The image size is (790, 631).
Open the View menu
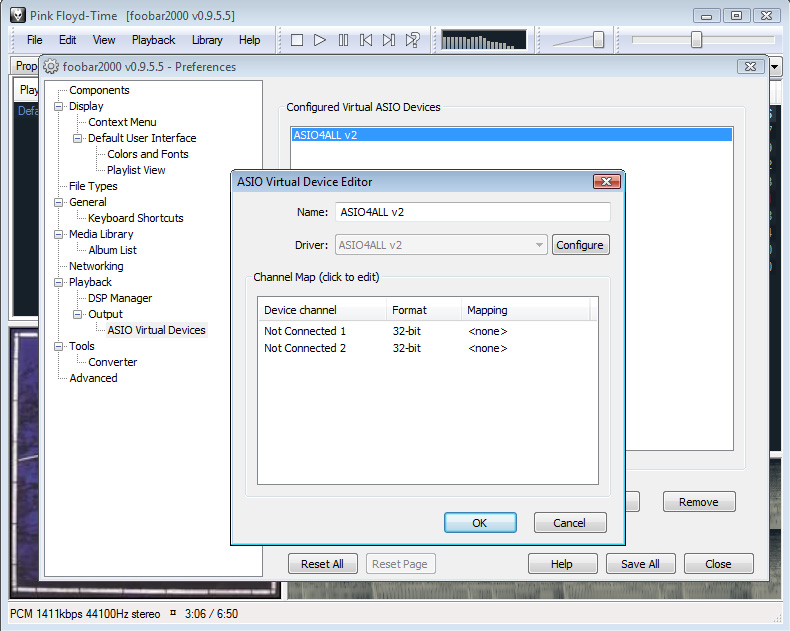(104, 40)
